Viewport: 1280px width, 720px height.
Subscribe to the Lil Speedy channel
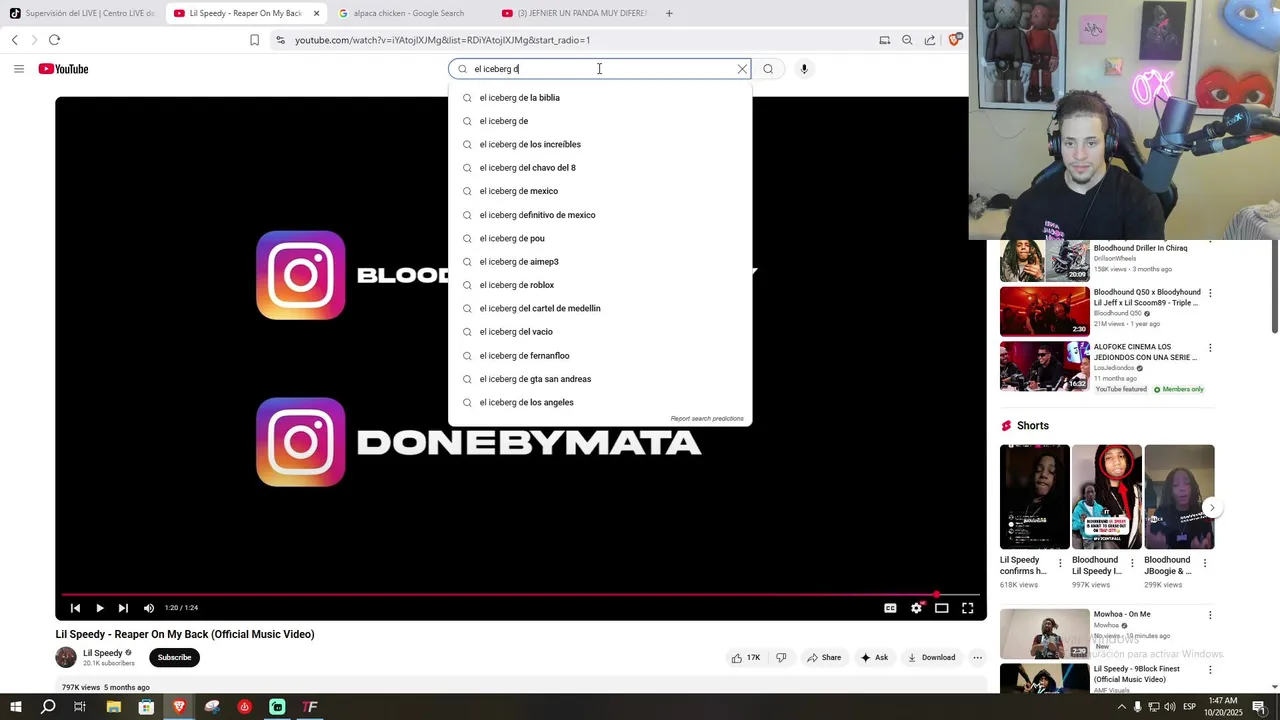click(174, 657)
